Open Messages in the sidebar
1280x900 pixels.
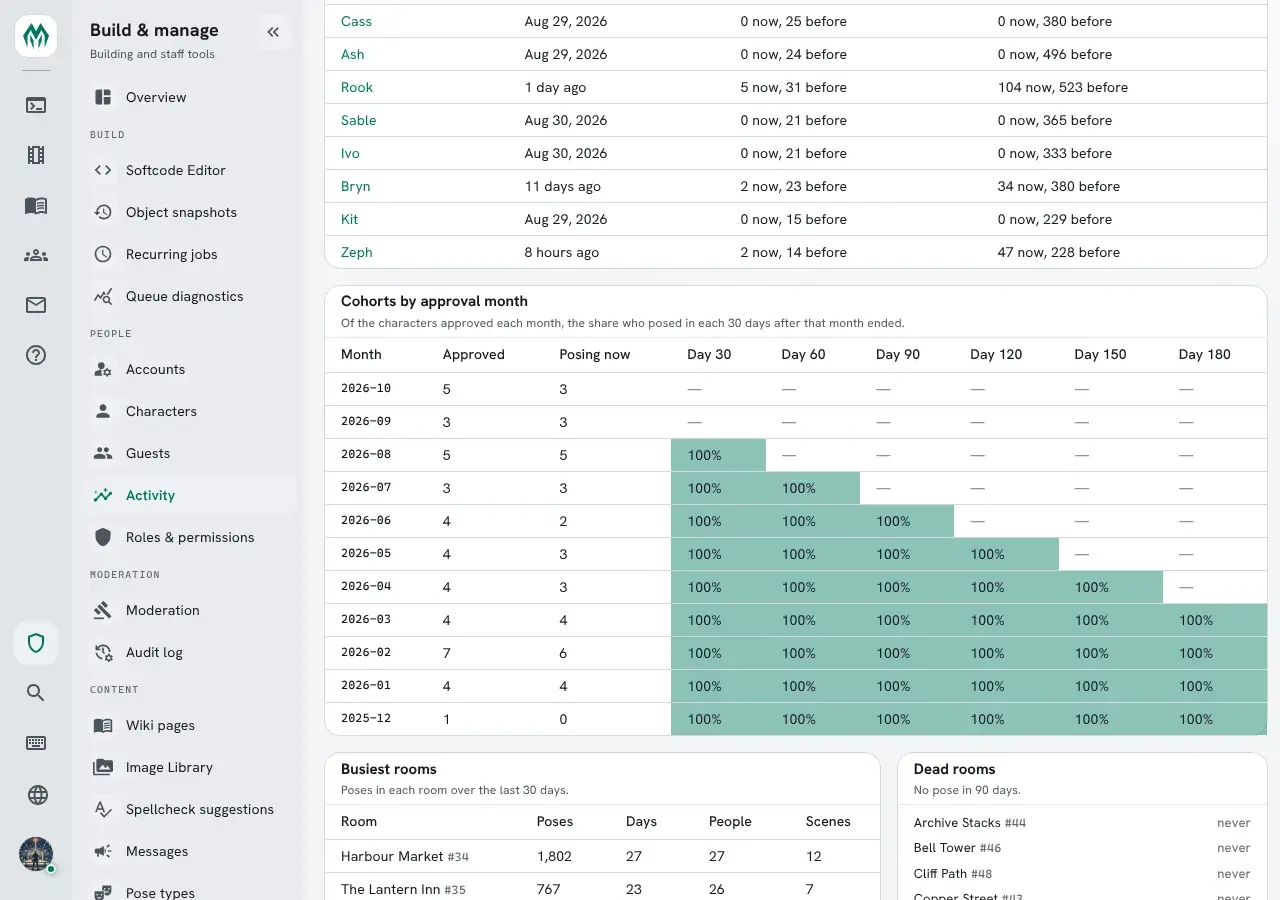click(x=188, y=851)
